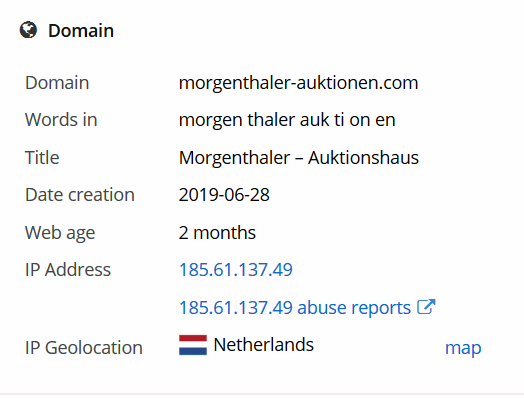This screenshot has height=398, width=524.
Task: Click the external link icon after abuse reports
Action: (x=426, y=306)
